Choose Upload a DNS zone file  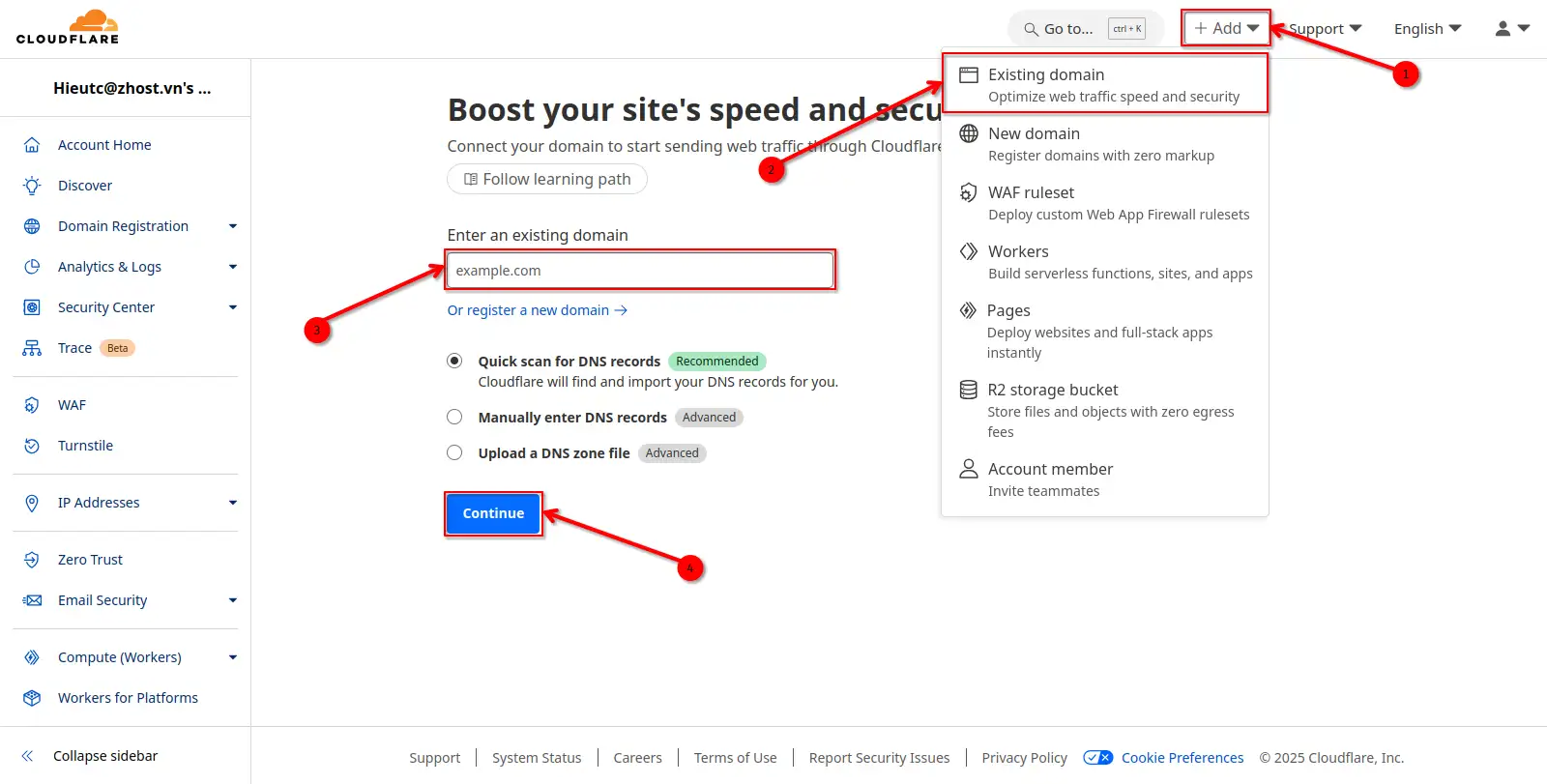click(x=454, y=452)
